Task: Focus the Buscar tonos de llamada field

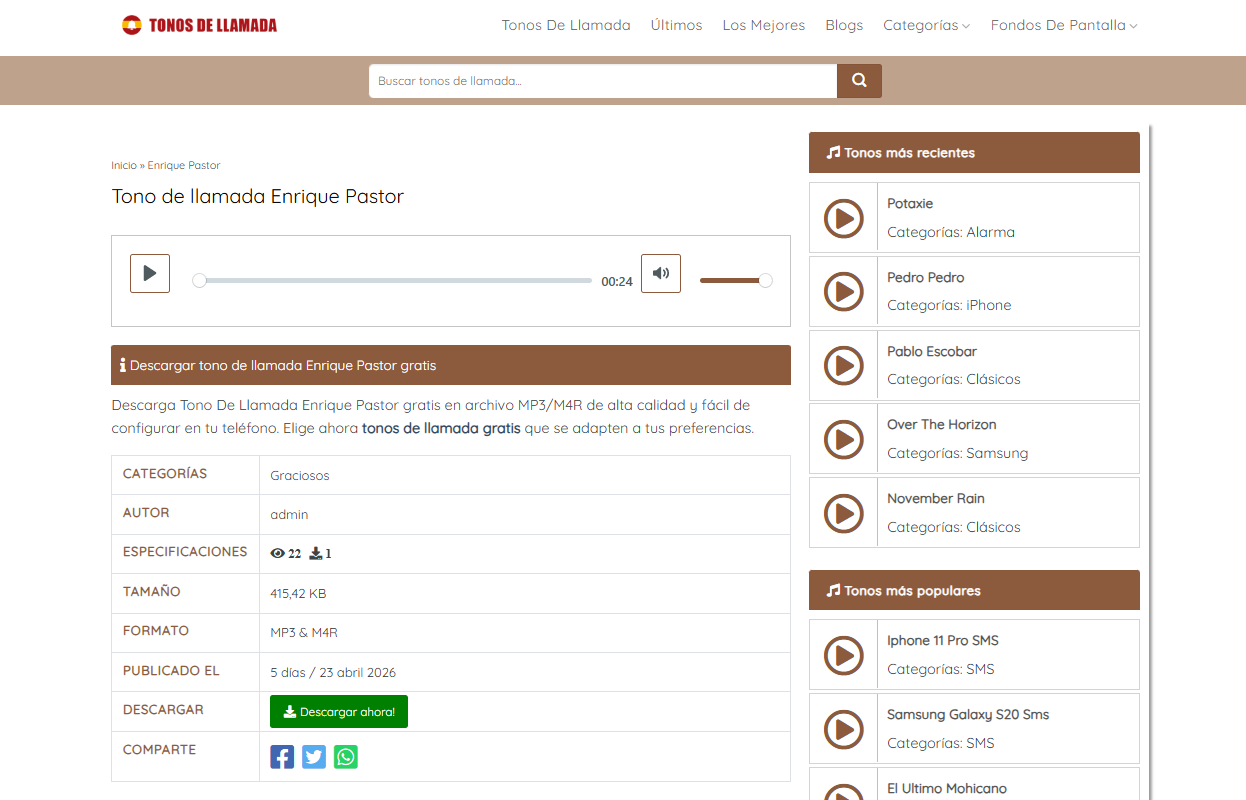Action: (x=603, y=81)
